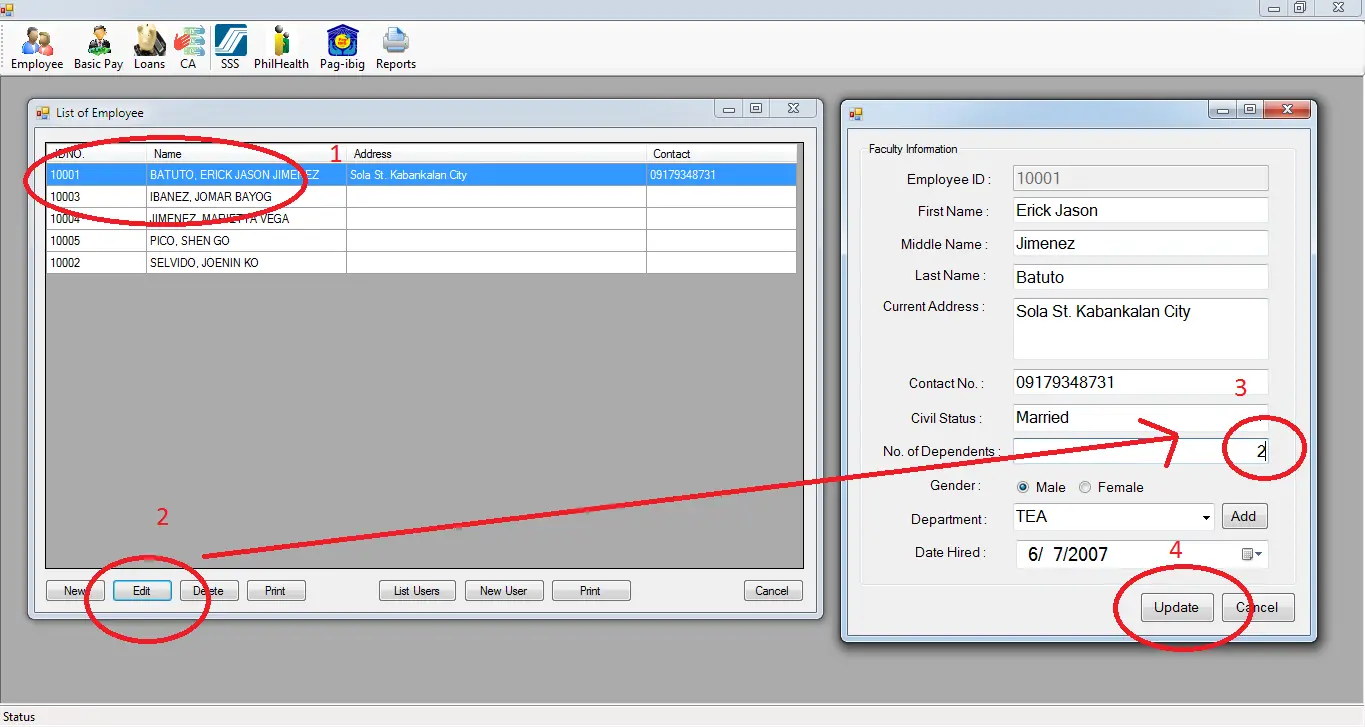Click the Edit button in employee list
The image size is (1365, 727).
click(x=142, y=591)
